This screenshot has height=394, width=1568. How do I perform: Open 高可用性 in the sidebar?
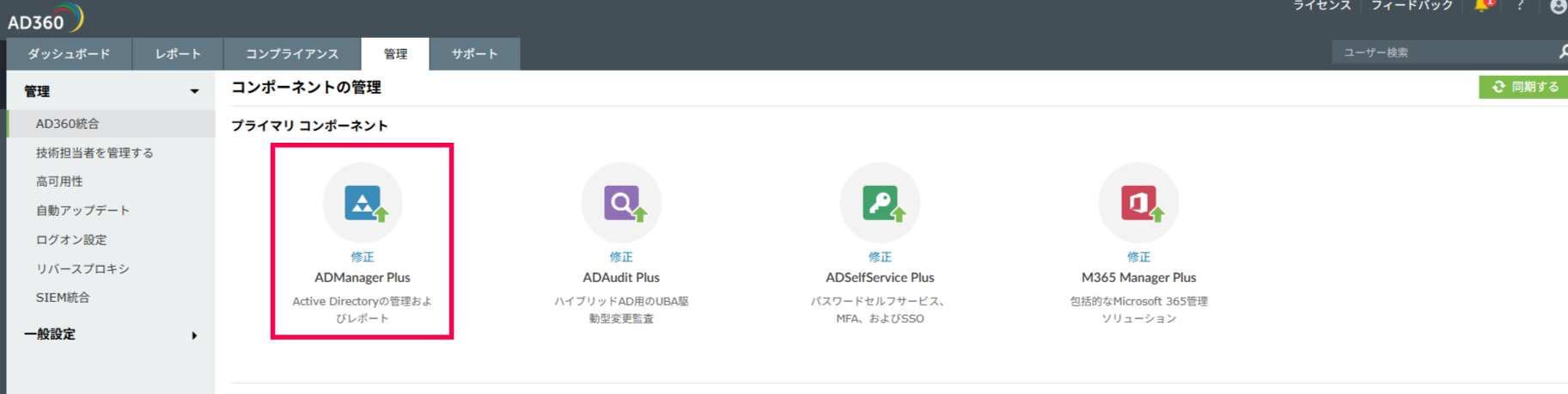[x=59, y=182]
